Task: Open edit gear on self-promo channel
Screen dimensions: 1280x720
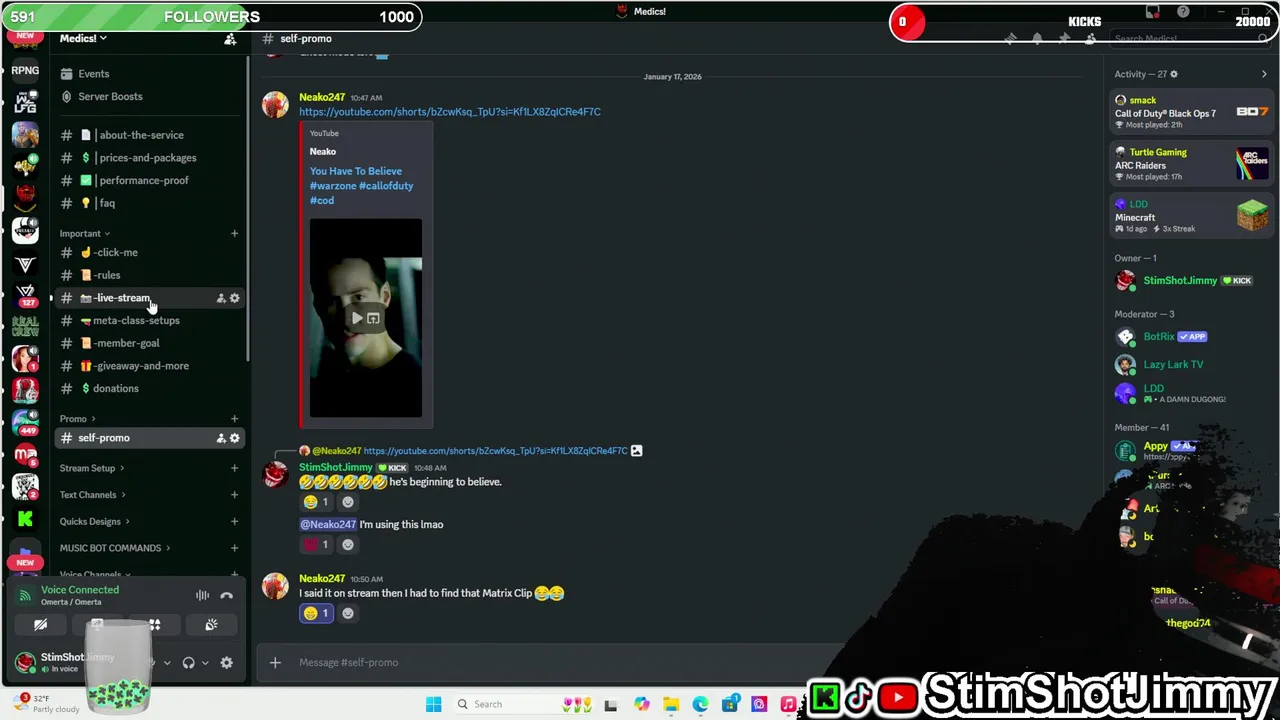Action: point(235,438)
